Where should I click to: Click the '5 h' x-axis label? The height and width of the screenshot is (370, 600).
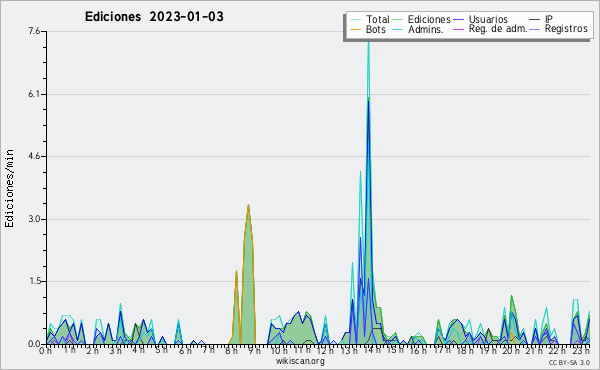161,350
